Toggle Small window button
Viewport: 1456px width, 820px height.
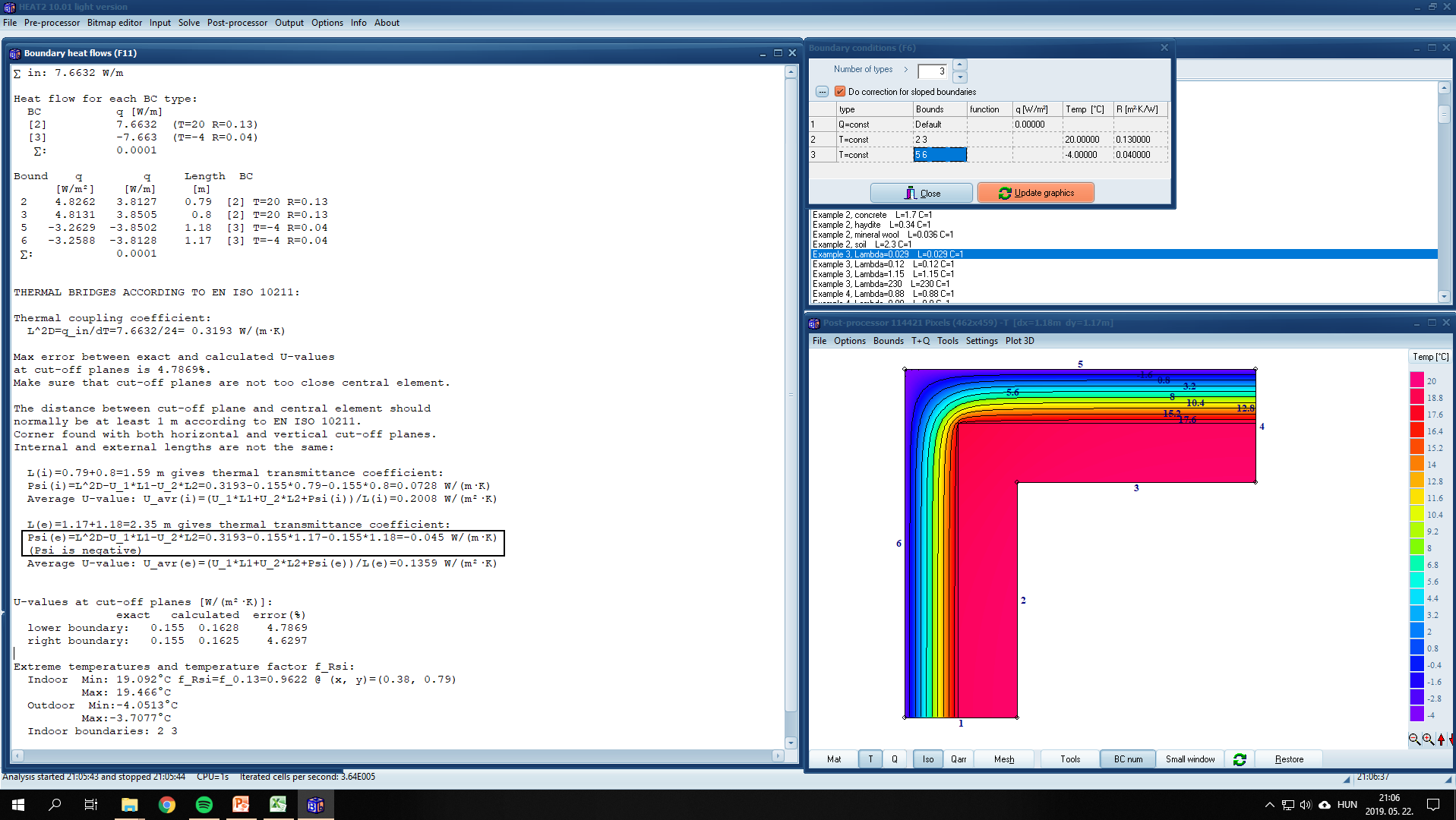click(1190, 759)
